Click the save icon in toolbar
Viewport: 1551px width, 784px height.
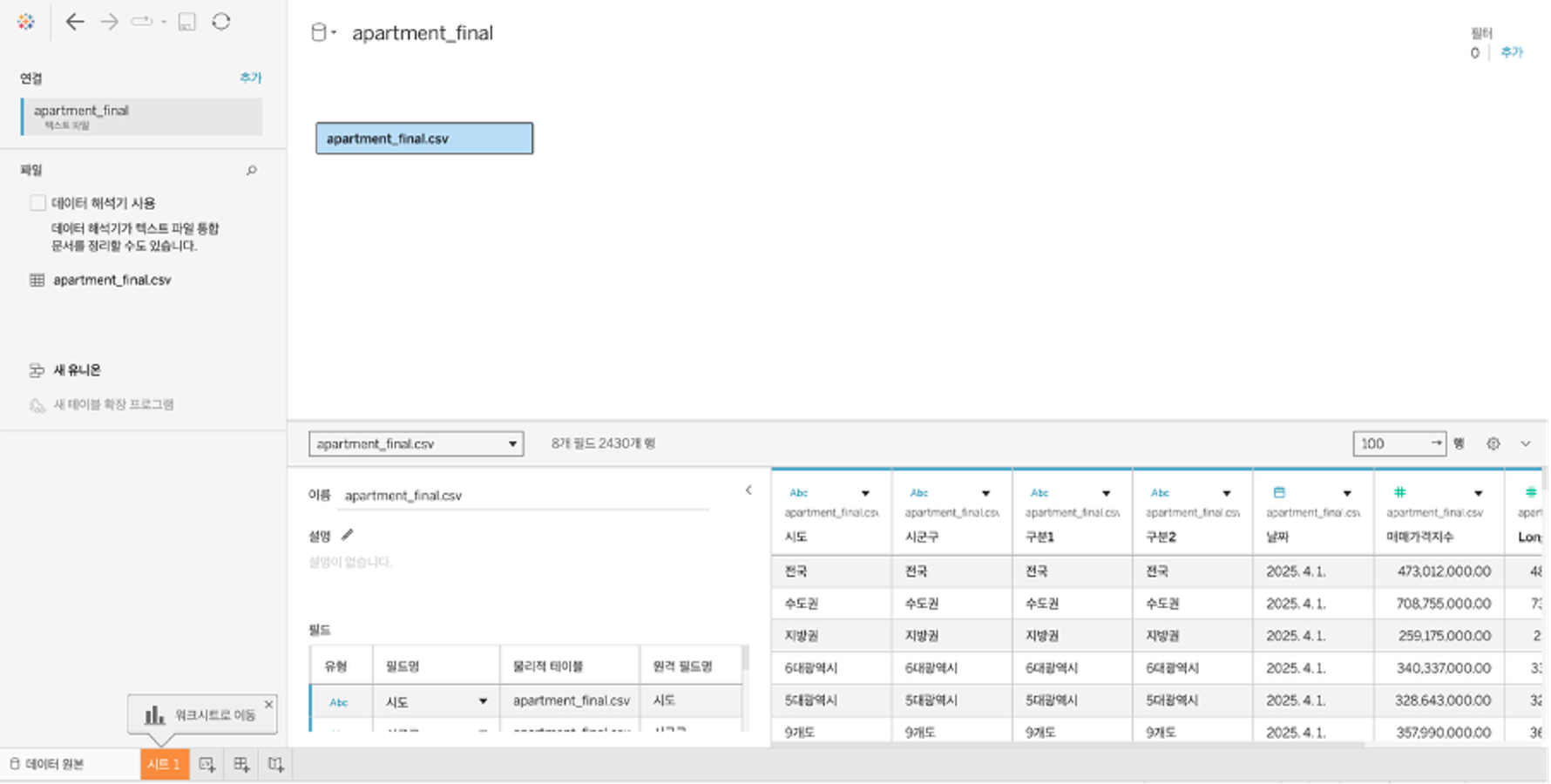pos(186,22)
